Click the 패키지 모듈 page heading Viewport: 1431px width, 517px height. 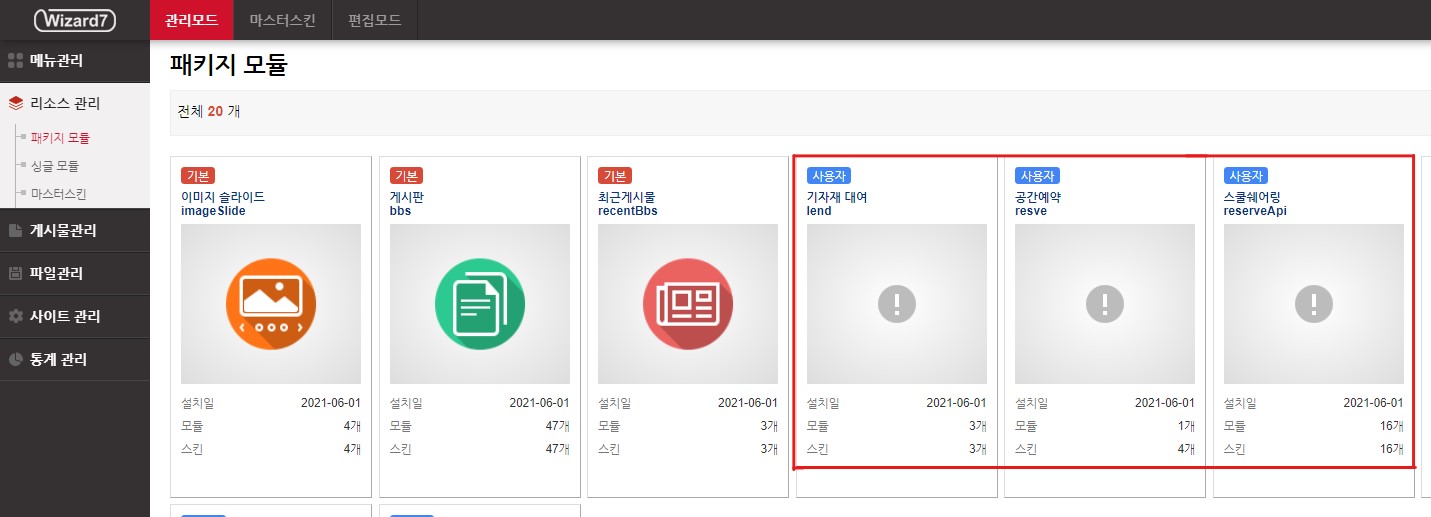click(229, 67)
